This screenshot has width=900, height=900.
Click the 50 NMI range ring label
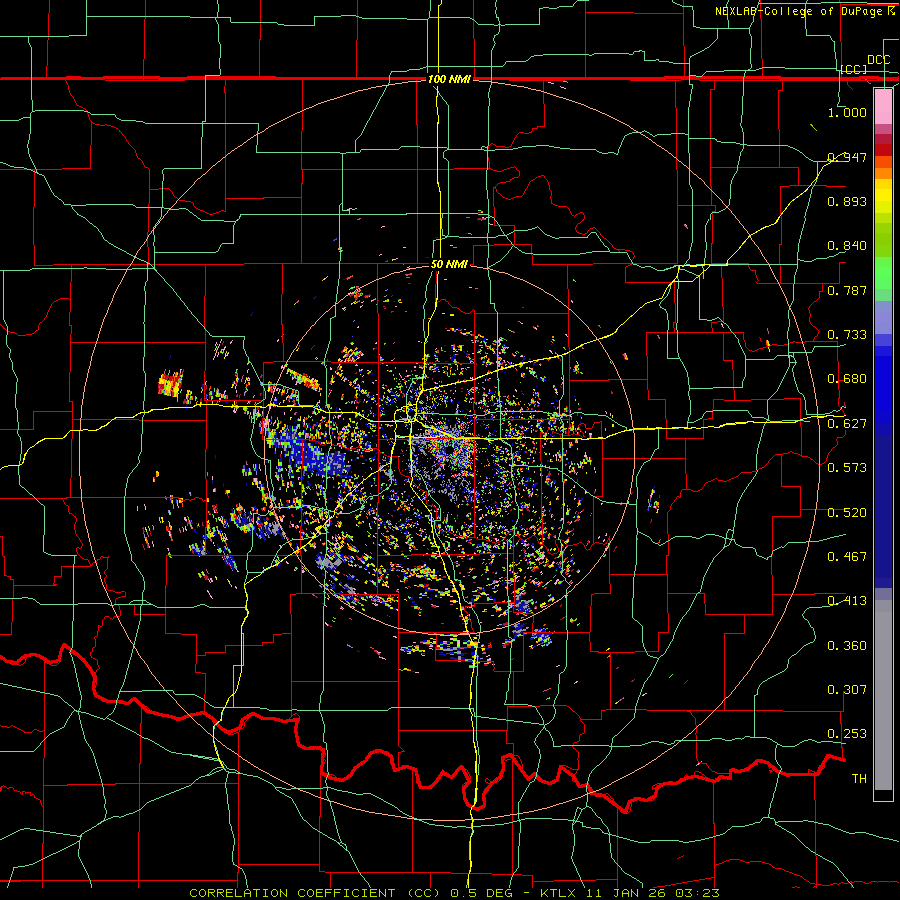[x=449, y=264]
